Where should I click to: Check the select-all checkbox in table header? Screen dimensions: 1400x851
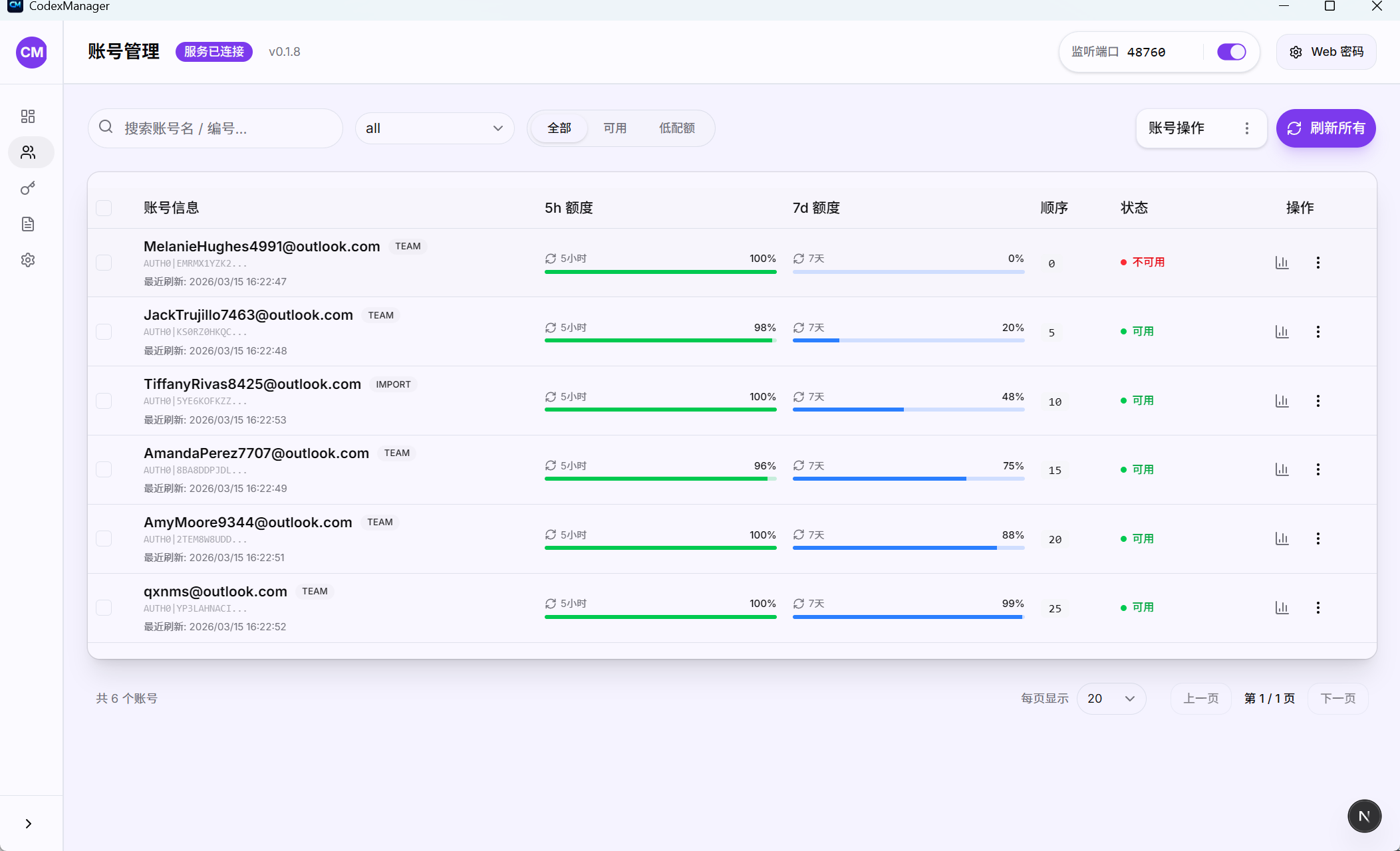coord(104,207)
